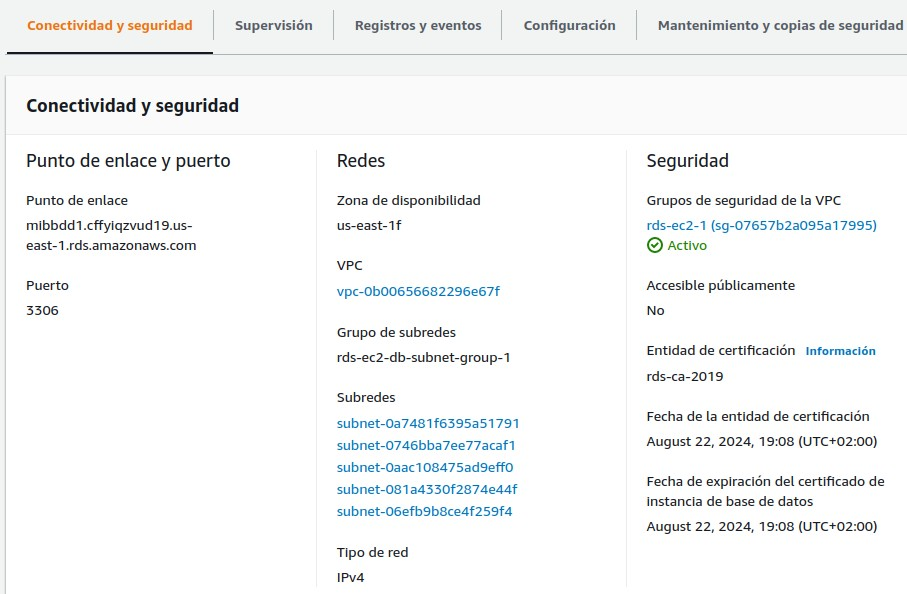Viewport: 907px width, 594px height.
Task: Click the green Activo status icon
Action: tap(653, 245)
